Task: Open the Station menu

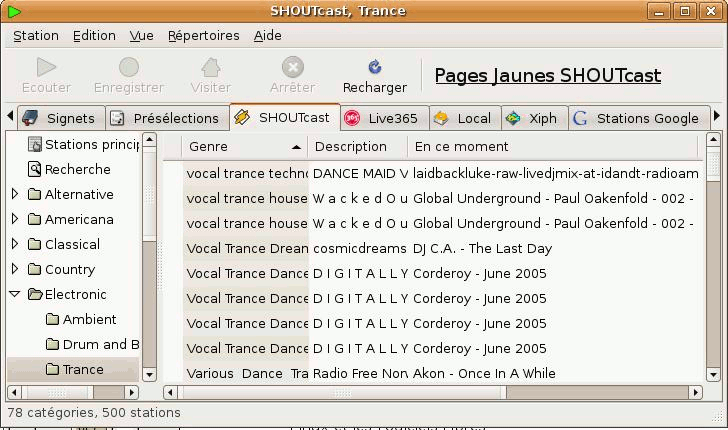Action: point(36,36)
